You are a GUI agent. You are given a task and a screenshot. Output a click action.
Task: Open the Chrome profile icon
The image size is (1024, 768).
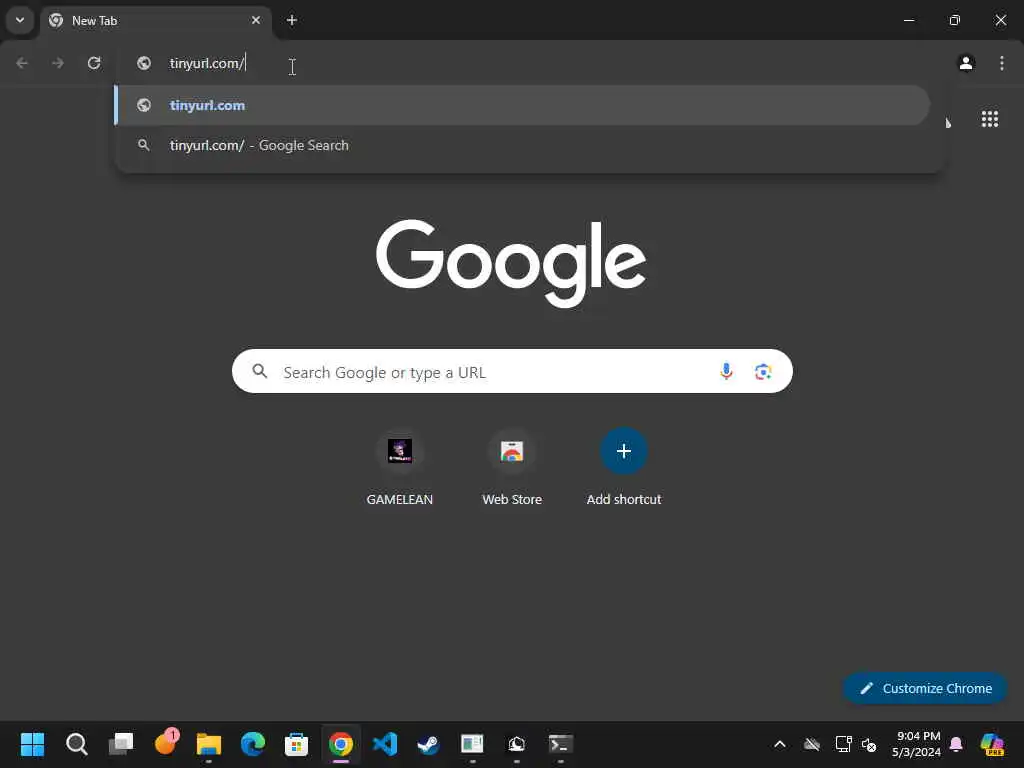click(x=966, y=63)
